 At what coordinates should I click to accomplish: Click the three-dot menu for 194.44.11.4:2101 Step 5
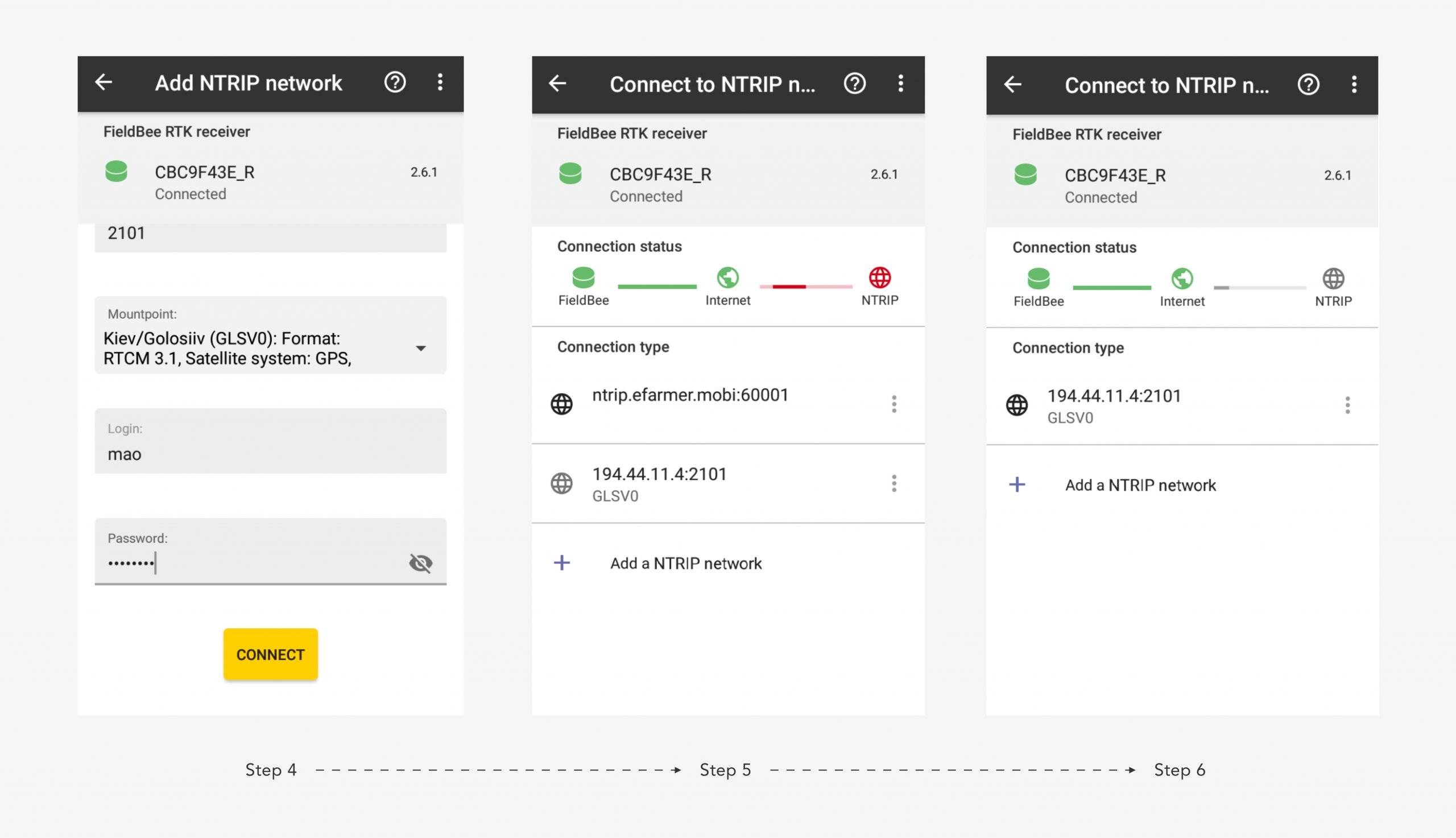(x=894, y=484)
